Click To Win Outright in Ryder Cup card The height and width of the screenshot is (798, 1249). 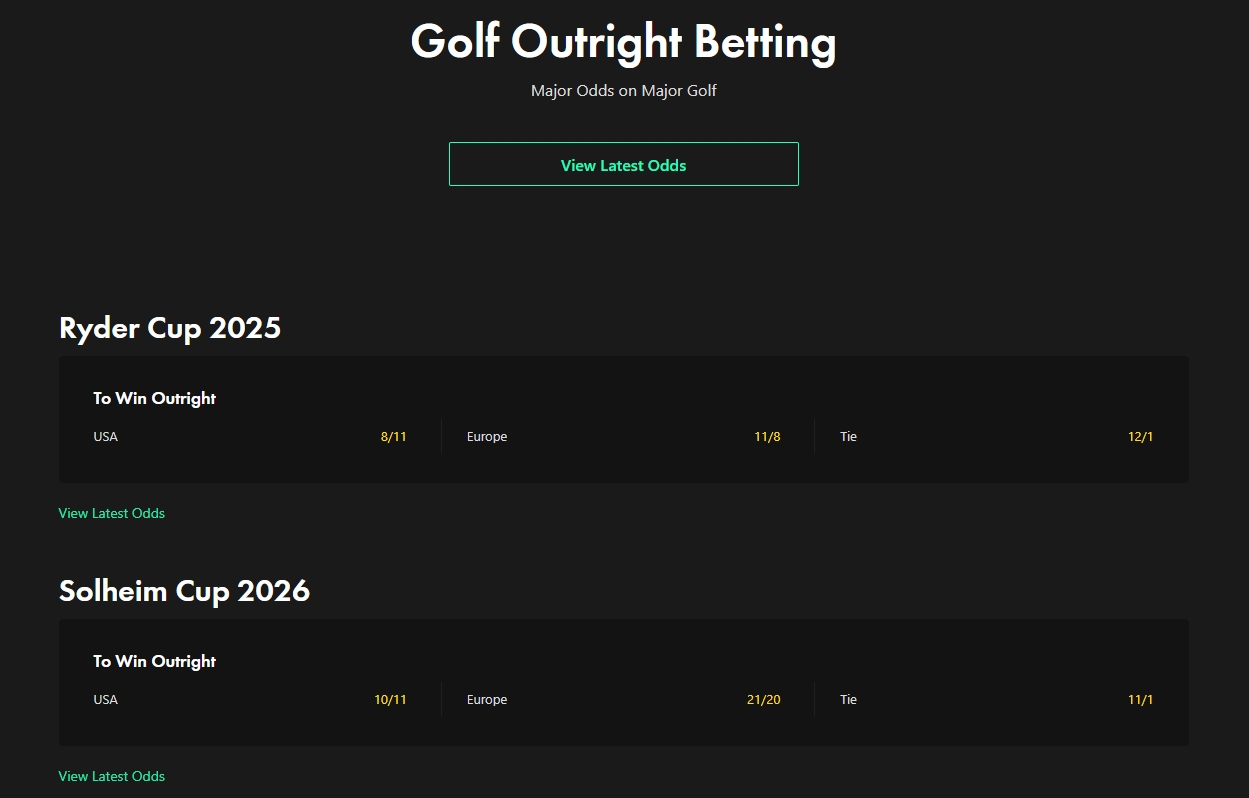point(155,398)
